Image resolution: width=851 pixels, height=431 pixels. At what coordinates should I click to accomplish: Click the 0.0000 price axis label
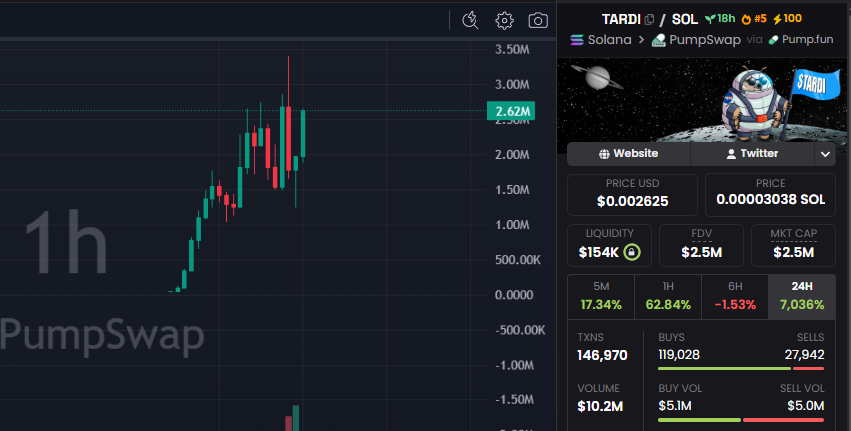pyautogui.click(x=513, y=295)
